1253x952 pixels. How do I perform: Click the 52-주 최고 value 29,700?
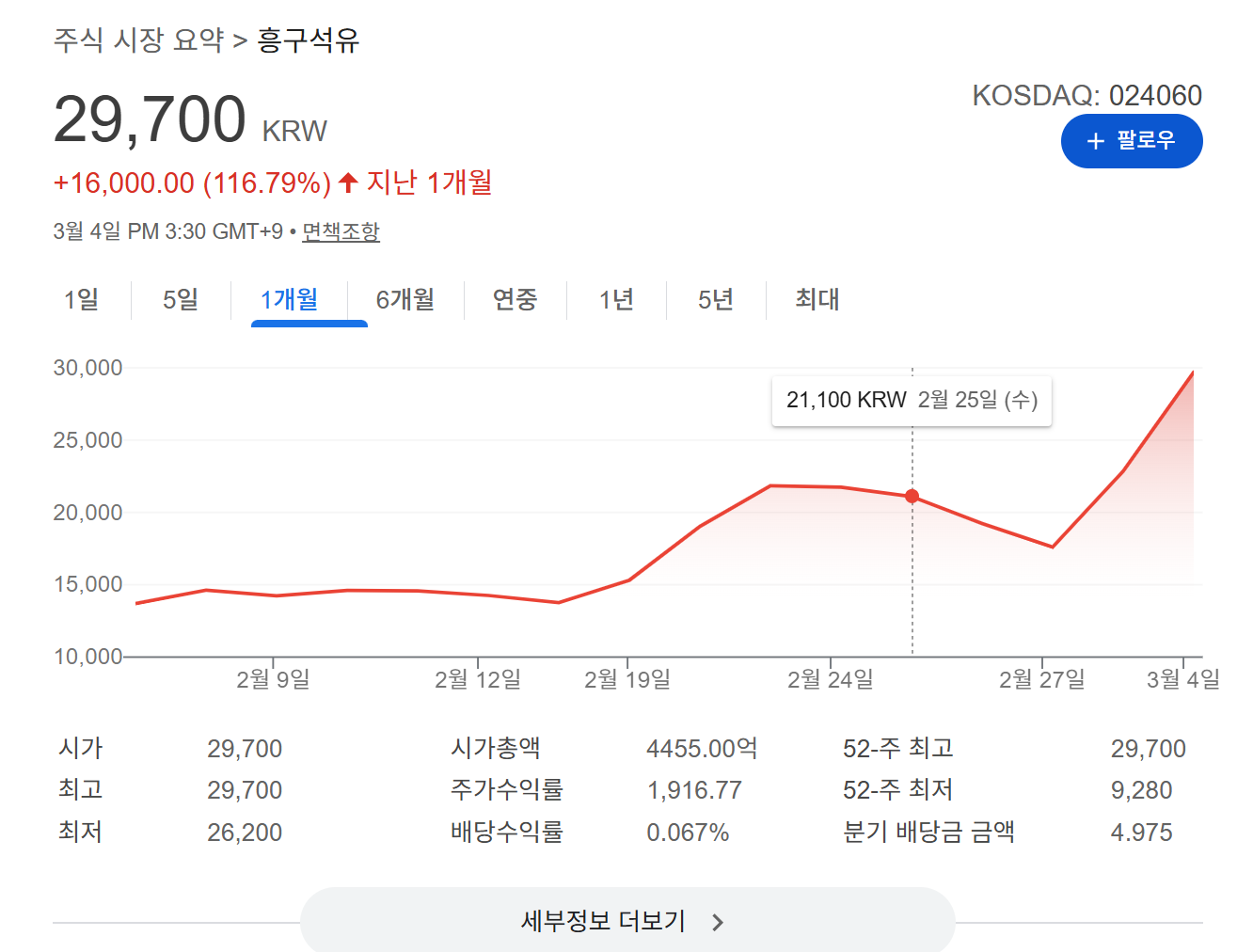click(x=1149, y=748)
